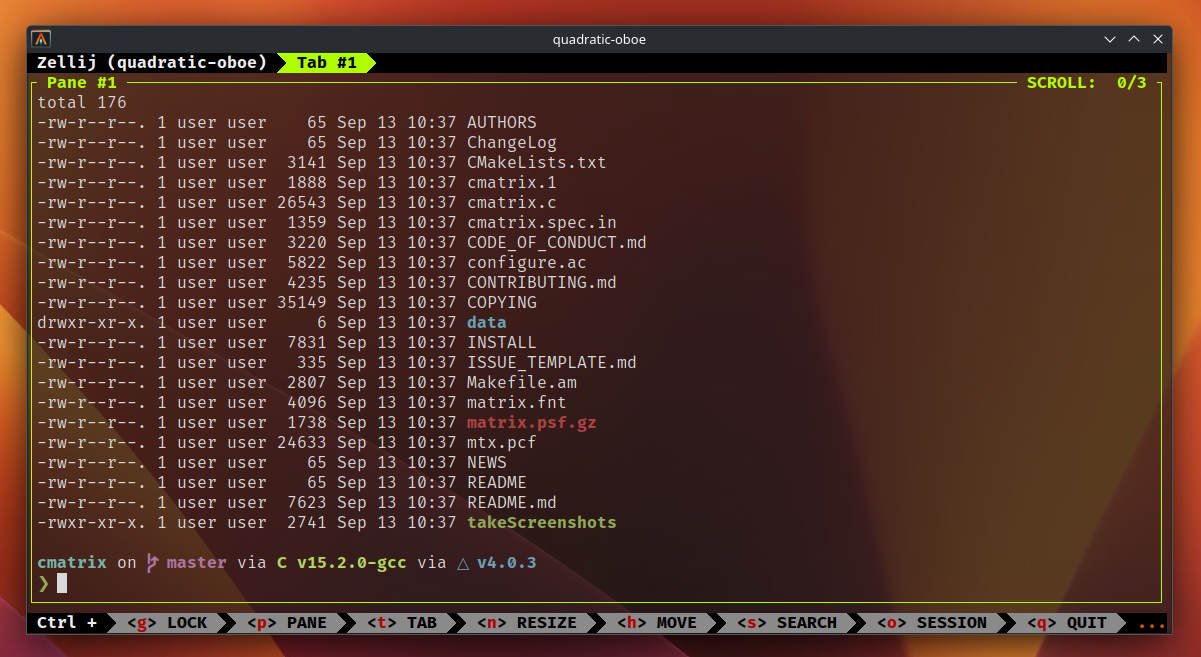Click the drwxr-xr-x. permissions string
Image resolution: width=1201 pixels, height=657 pixels.
click(92, 323)
